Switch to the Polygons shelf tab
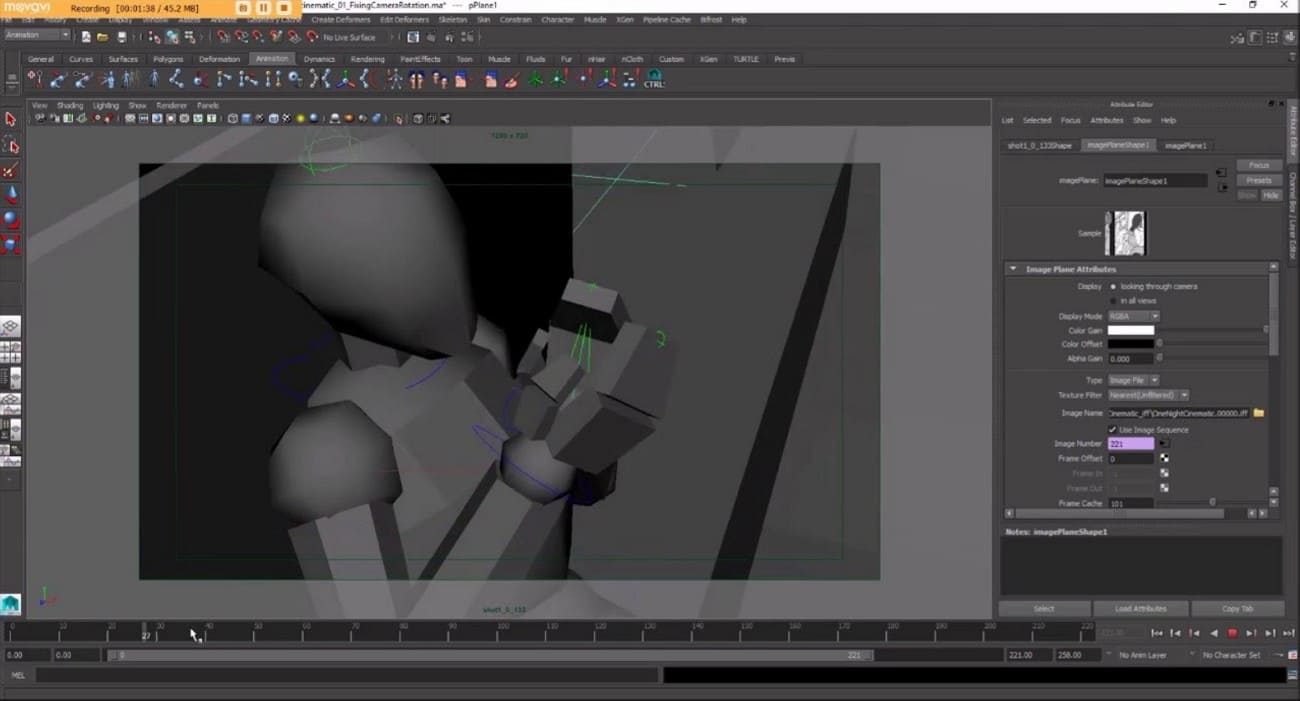Screen dimensions: 1300x701 (x=167, y=59)
